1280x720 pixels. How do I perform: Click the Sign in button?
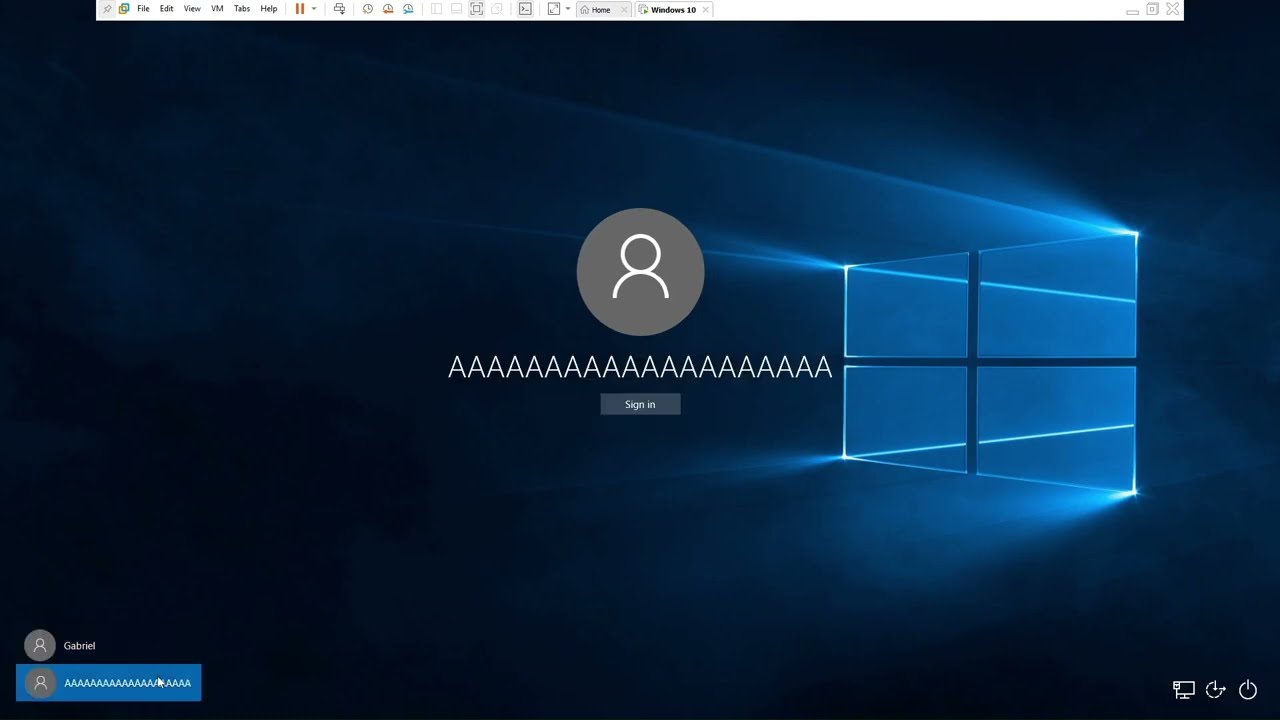(x=640, y=404)
